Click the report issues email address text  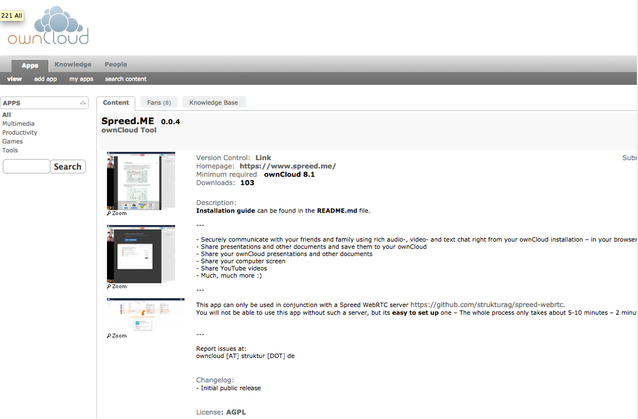tap(245, 356)
